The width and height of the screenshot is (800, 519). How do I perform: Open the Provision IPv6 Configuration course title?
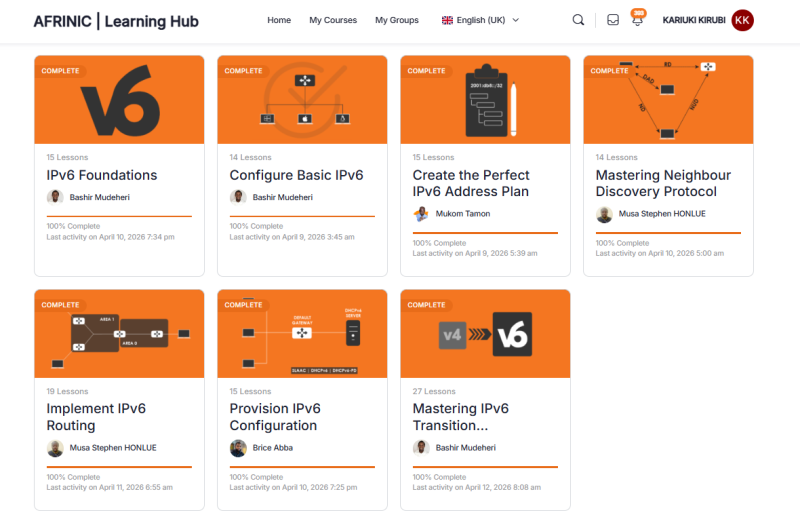(x=275, y=417)
